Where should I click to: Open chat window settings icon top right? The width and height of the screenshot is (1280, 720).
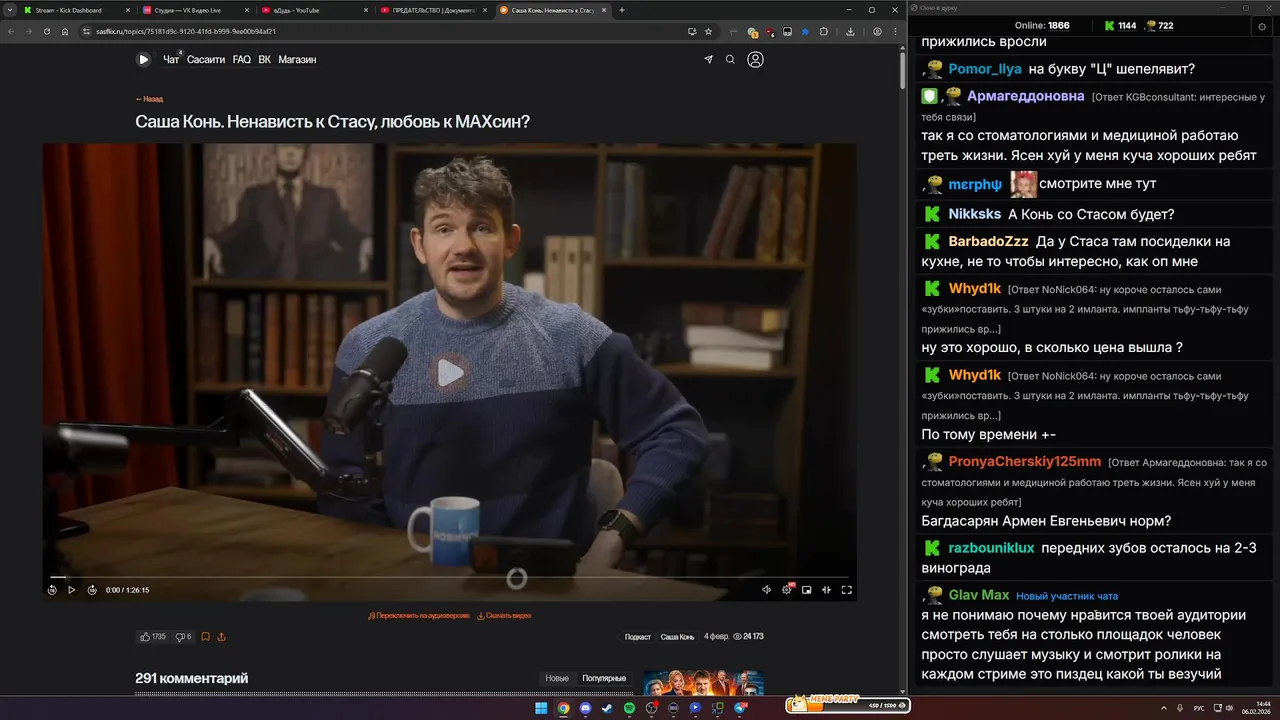(x=1262, y=26)
